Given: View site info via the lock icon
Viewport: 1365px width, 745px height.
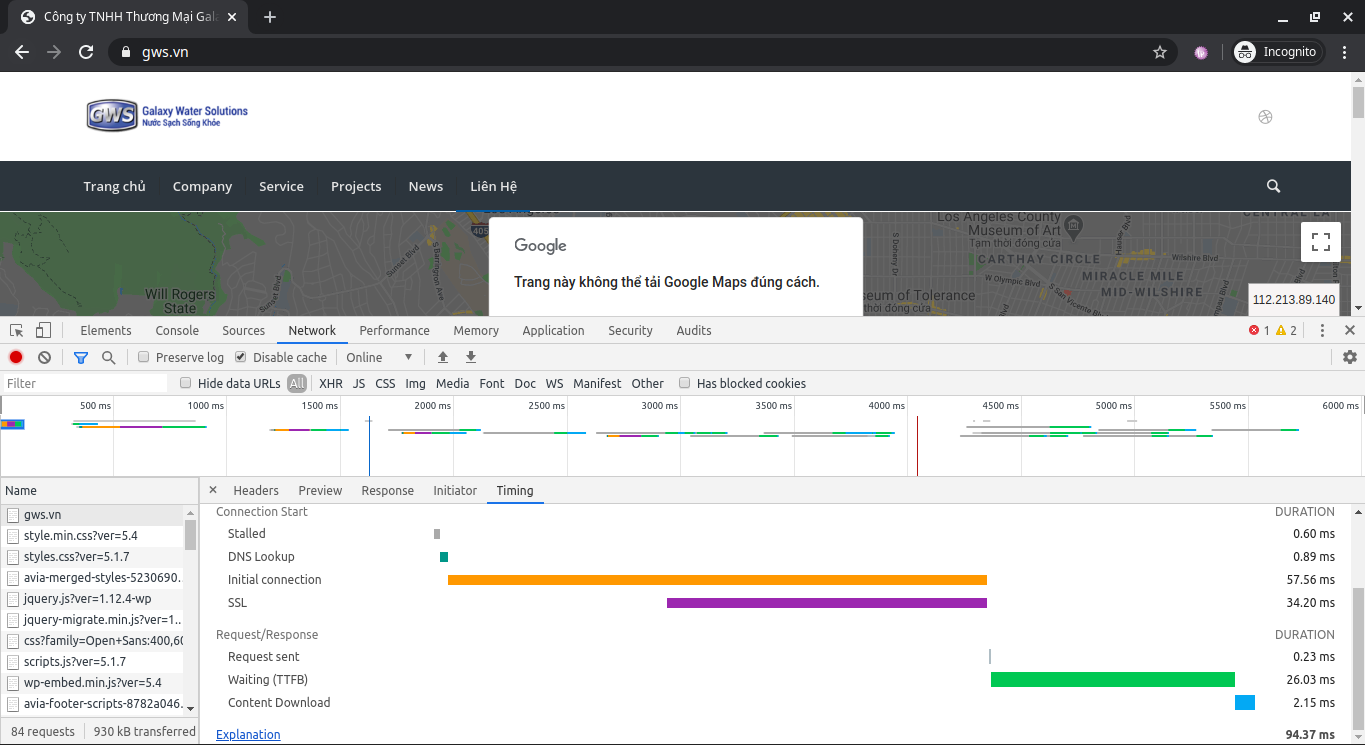Looking at the screenshot, I should [125, 52].
